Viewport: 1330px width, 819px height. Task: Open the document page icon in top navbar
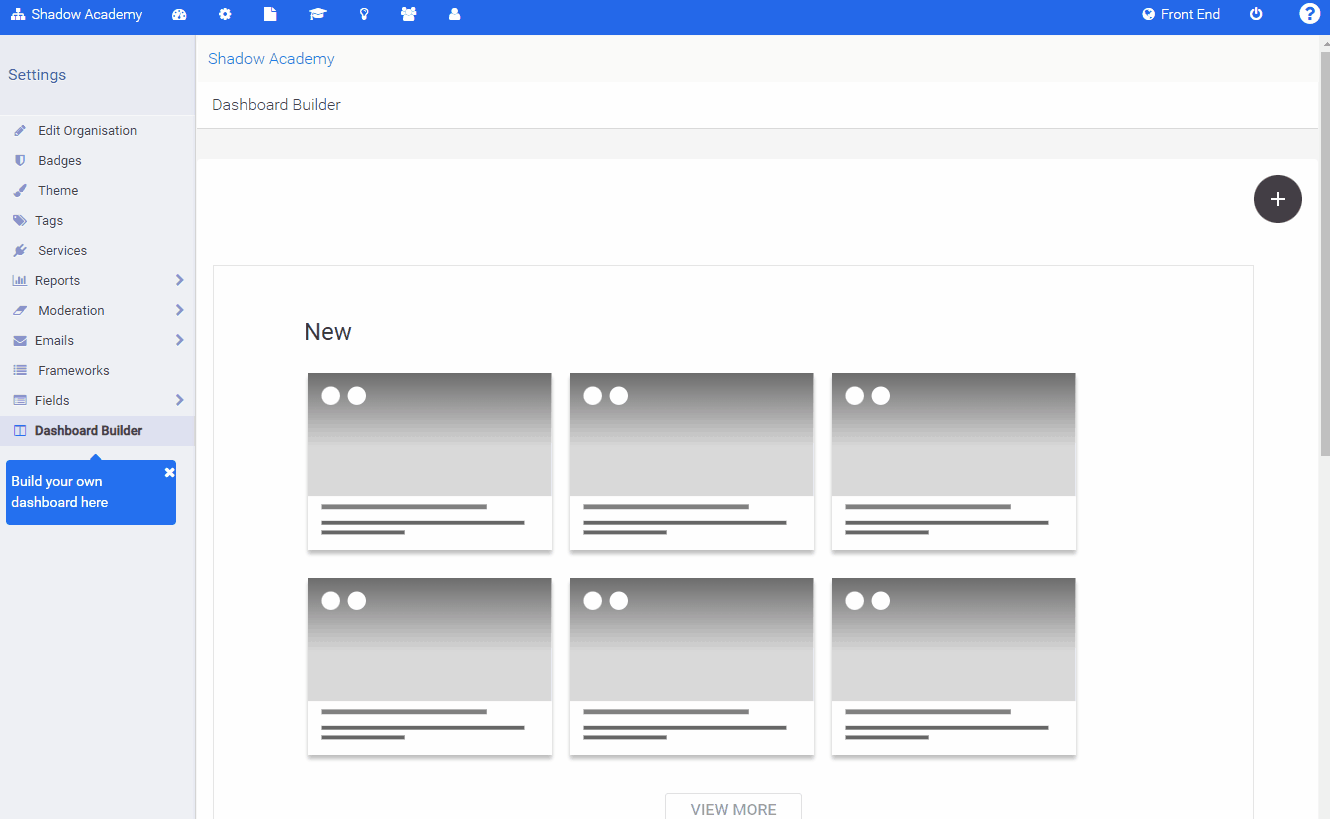(x=270, y=14)
